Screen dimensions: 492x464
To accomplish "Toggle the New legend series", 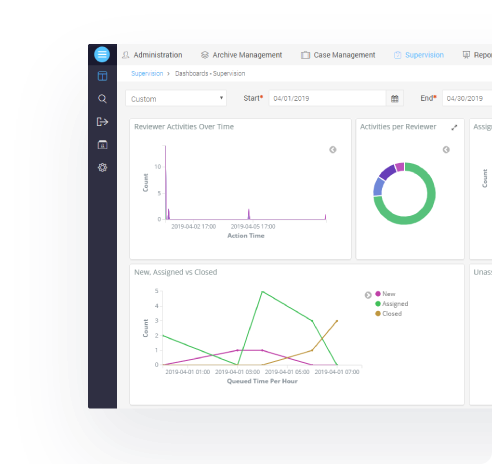I will [385, 294].
